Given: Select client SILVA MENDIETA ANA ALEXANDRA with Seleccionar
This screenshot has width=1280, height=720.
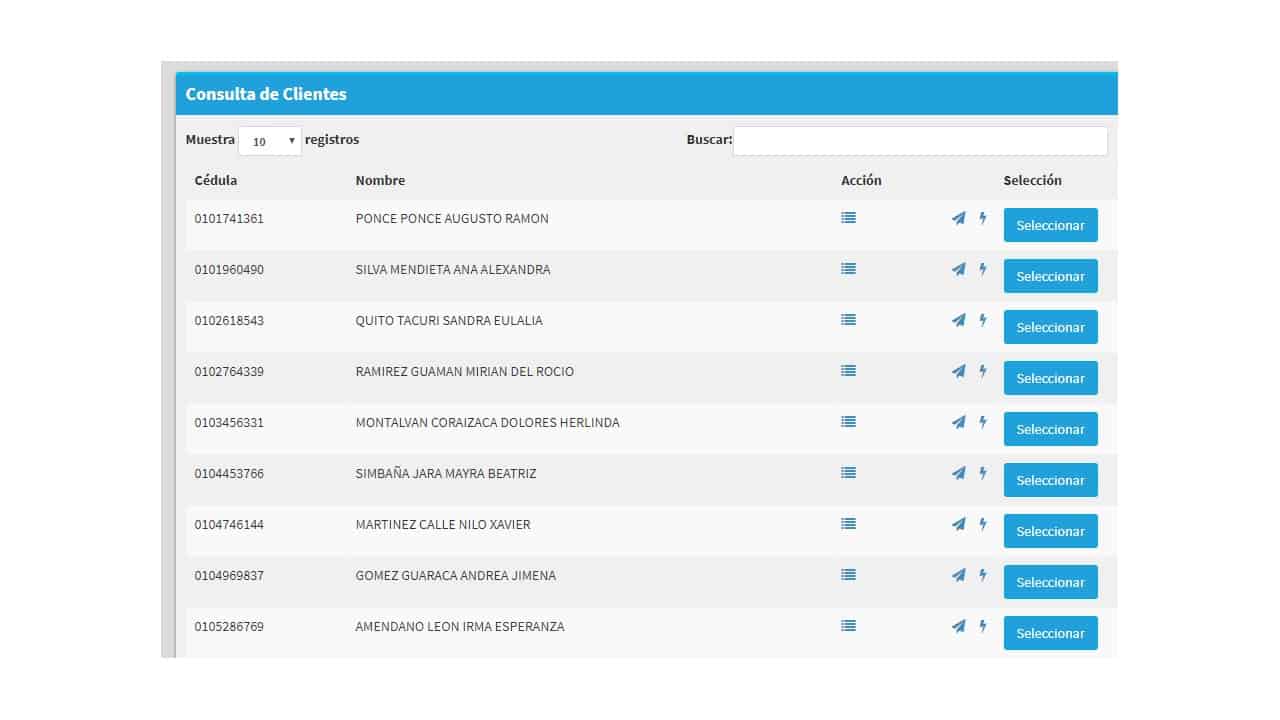Looking at the screenshot, I should click(1050, 276).
